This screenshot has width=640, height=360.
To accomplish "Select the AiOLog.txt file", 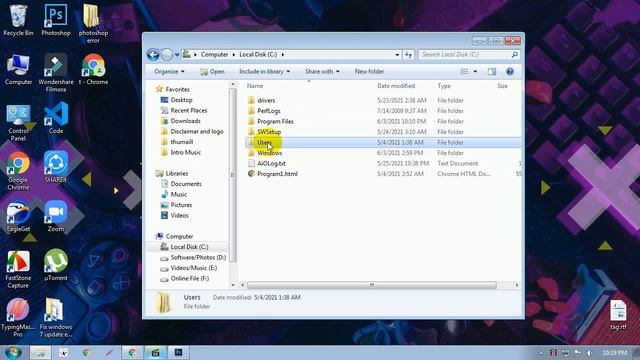I will pos(271,164).
